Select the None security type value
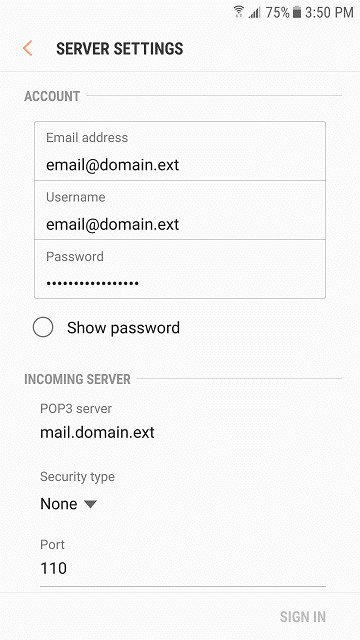Viewport: 360px width, 640px height. [x=59, y=504]
